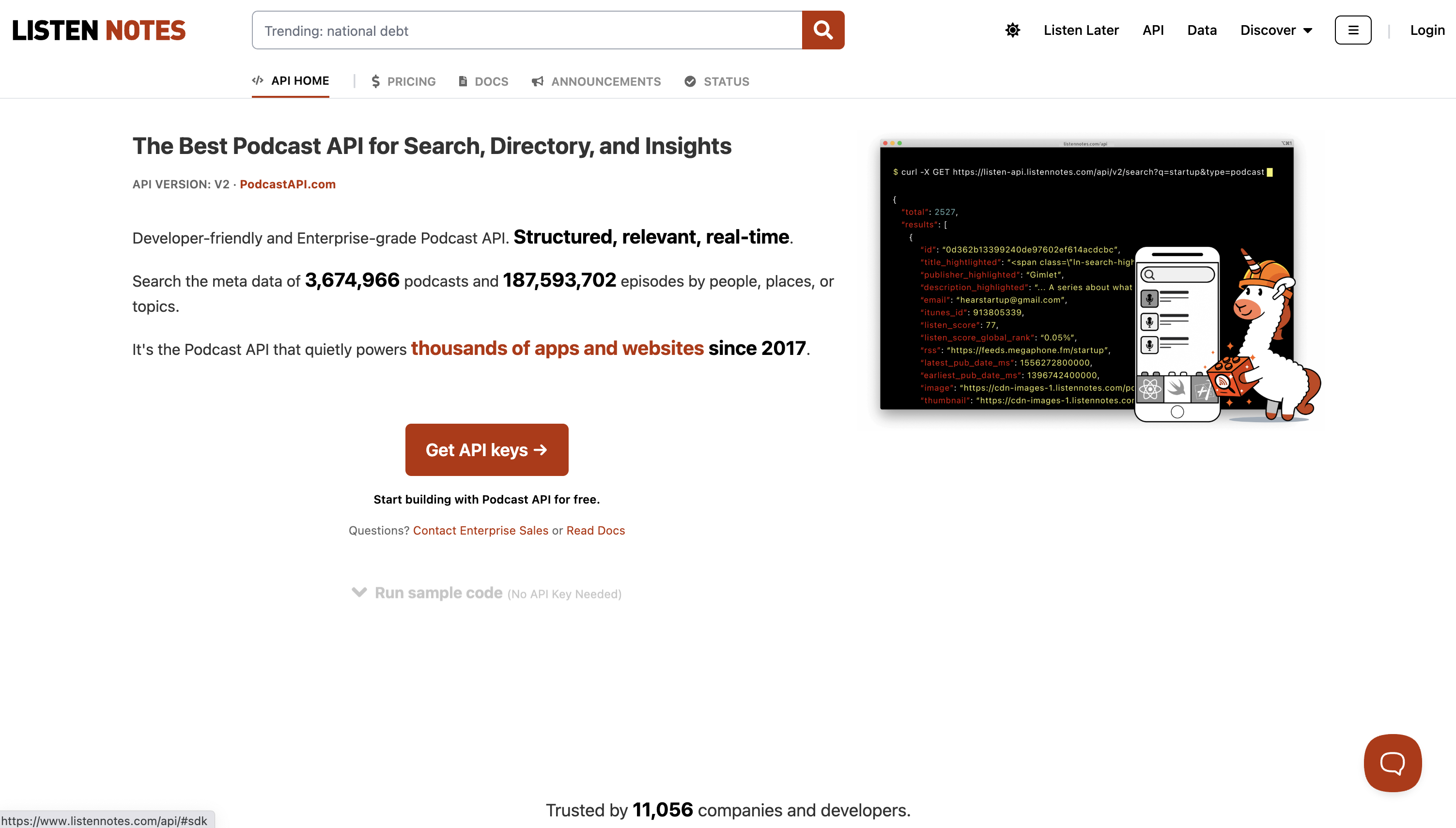Viewport: 1456px width, 828px height.
Task: Click the search magnifier button
Action: (x=822, y=30)
